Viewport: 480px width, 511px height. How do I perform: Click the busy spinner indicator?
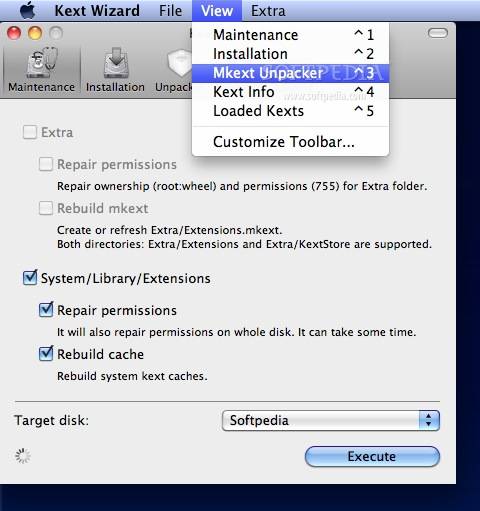(x=23, y=456)
